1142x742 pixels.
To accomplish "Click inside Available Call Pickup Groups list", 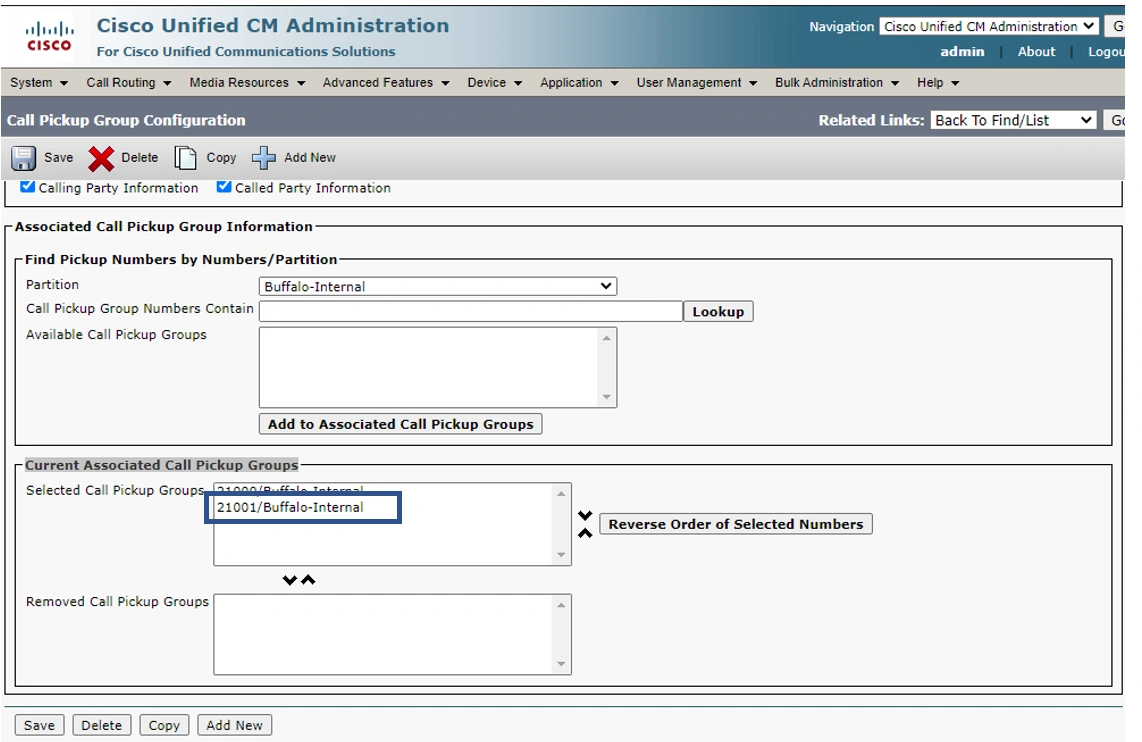I will pyautogui.click(x=428, y=367).
